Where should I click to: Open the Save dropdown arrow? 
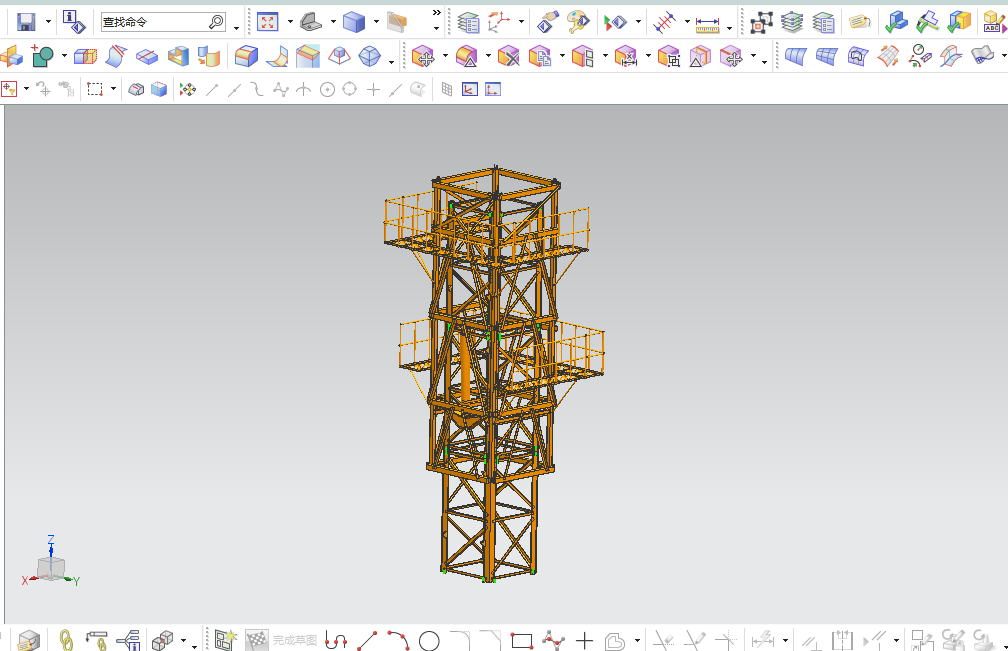point(48,22)
